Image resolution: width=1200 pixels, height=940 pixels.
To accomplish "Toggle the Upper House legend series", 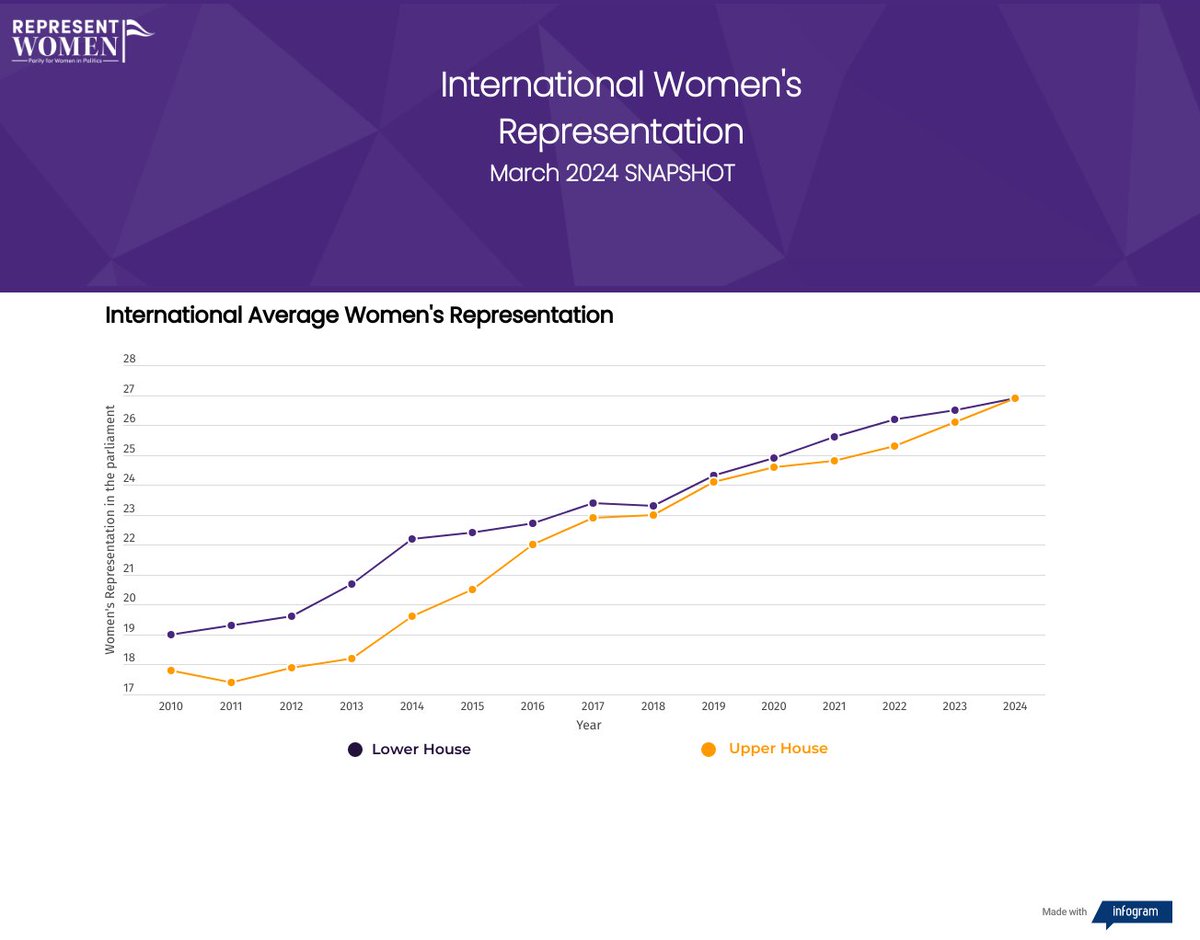I will (x=765, y=749).
